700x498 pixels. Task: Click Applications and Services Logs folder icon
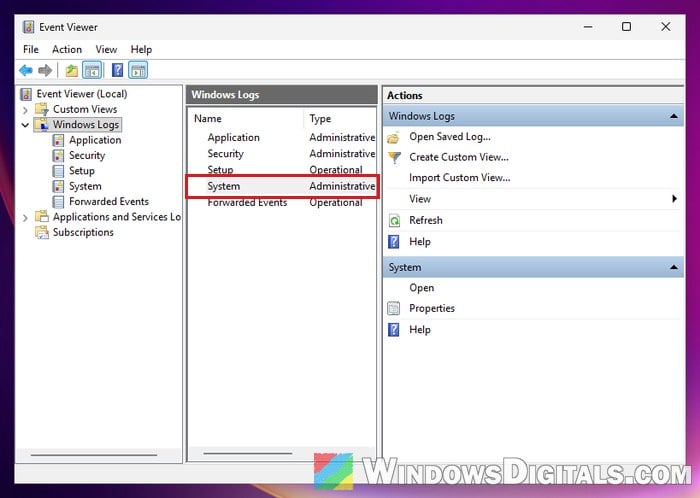click(42, 216)
